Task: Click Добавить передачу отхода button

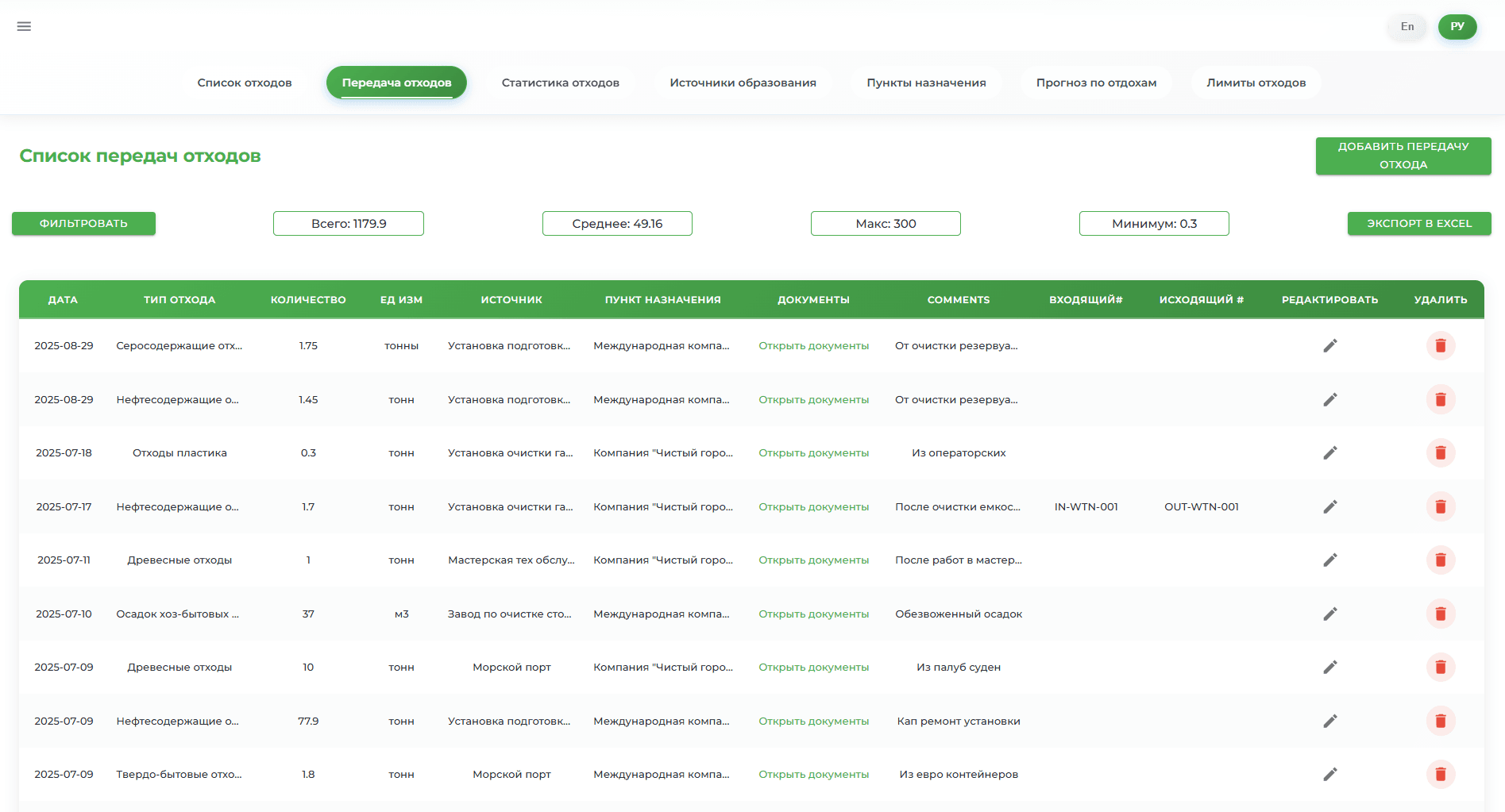Action: (x=1403, y=156)
